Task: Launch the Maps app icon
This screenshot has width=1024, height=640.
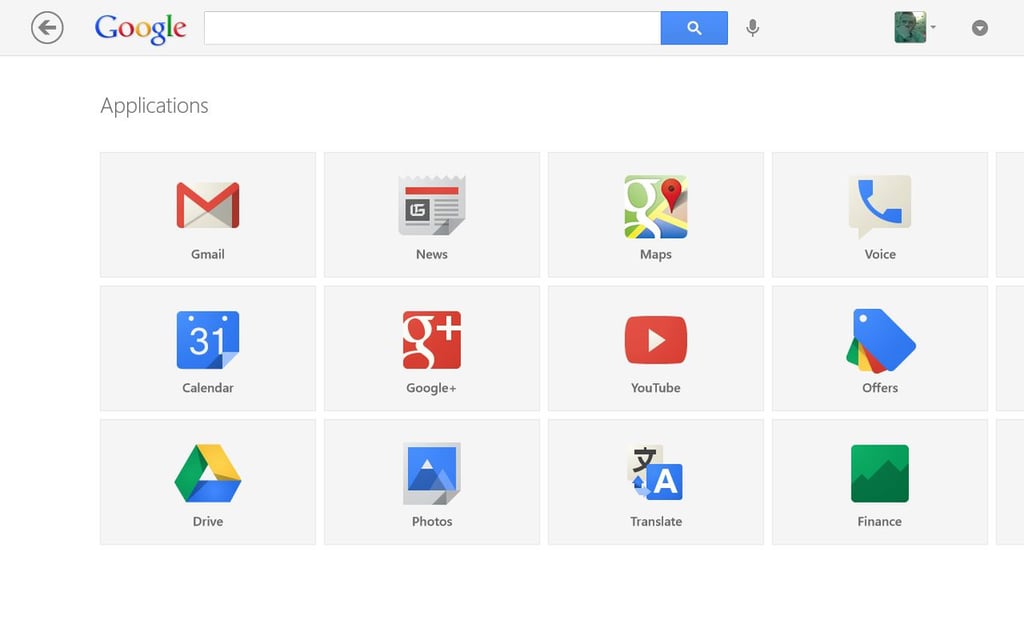Action: click(656, 207)
